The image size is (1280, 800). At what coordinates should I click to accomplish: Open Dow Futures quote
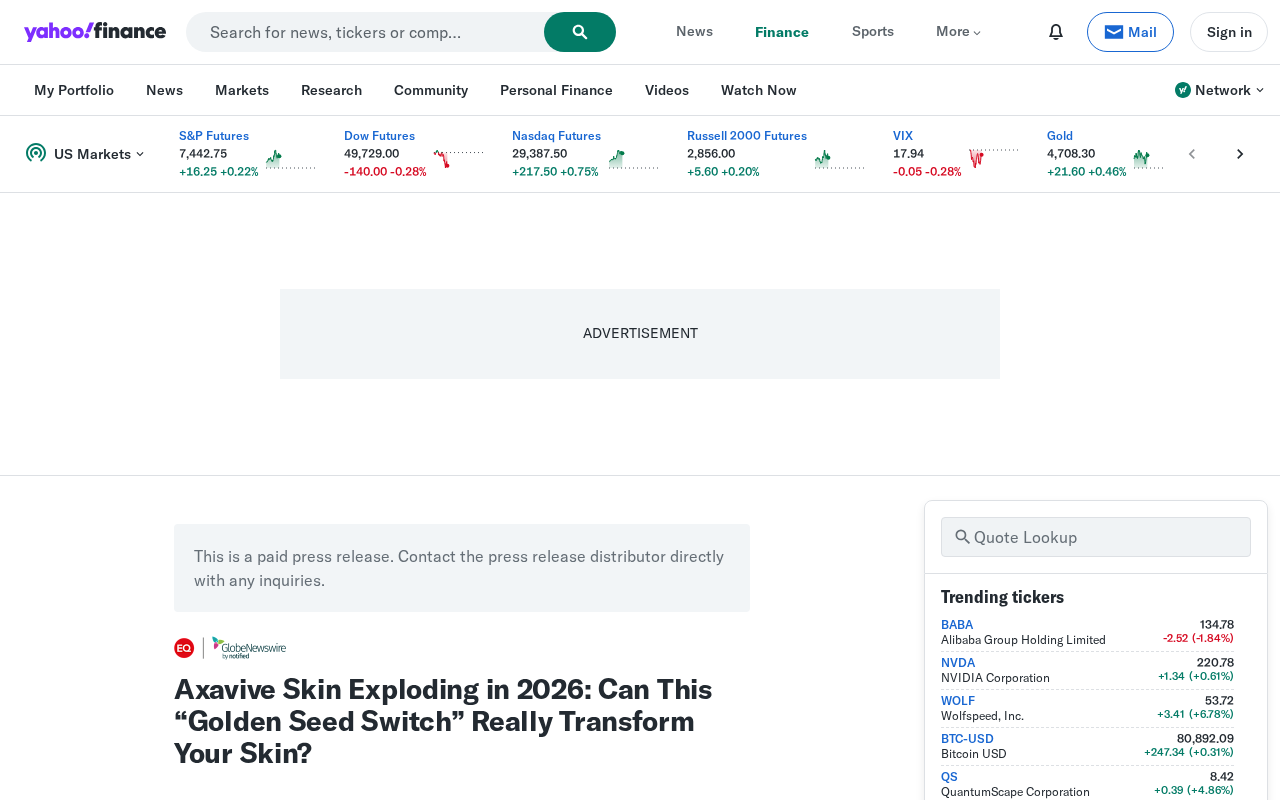(379, 136)
